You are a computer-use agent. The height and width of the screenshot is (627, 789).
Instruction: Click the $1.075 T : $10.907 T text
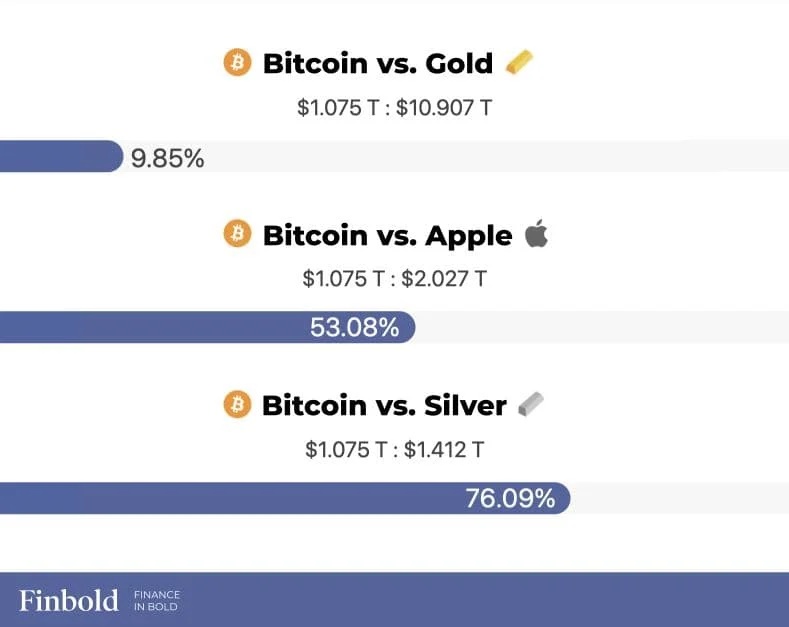pos(394,108)
